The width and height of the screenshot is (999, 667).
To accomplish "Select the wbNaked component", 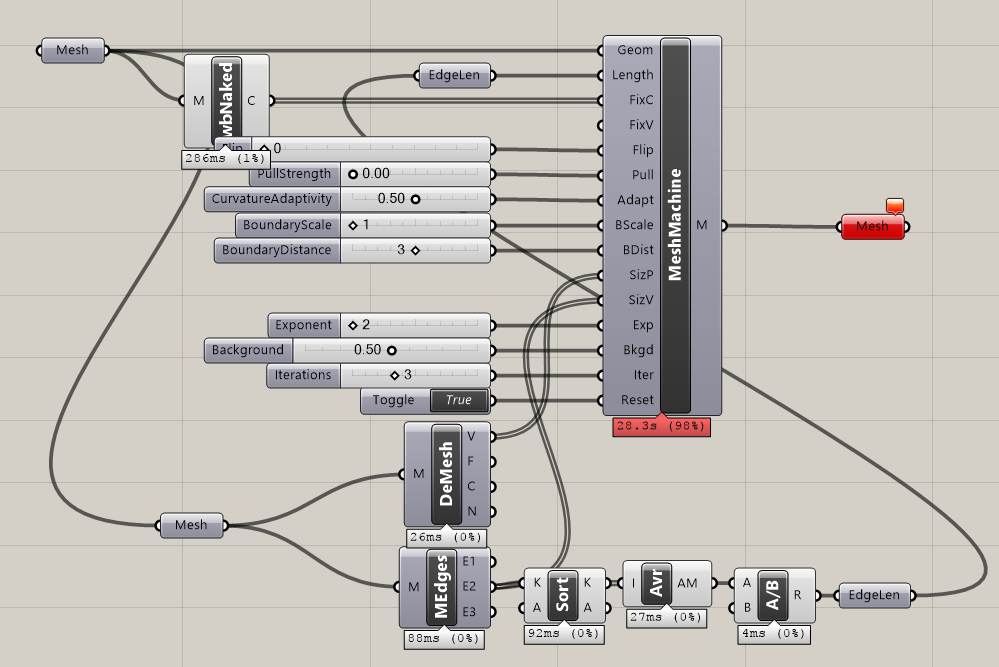I will (x=227, y=101).
